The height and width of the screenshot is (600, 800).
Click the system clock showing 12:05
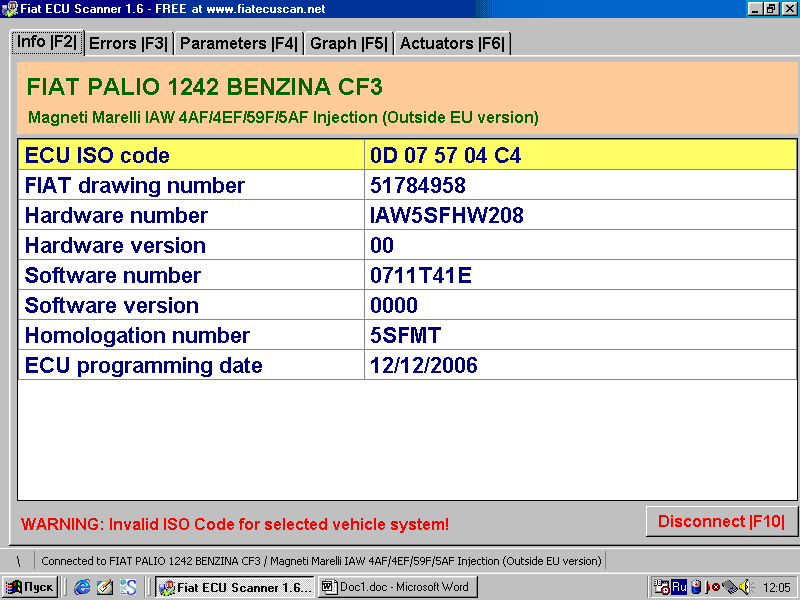tap(777, 588)
